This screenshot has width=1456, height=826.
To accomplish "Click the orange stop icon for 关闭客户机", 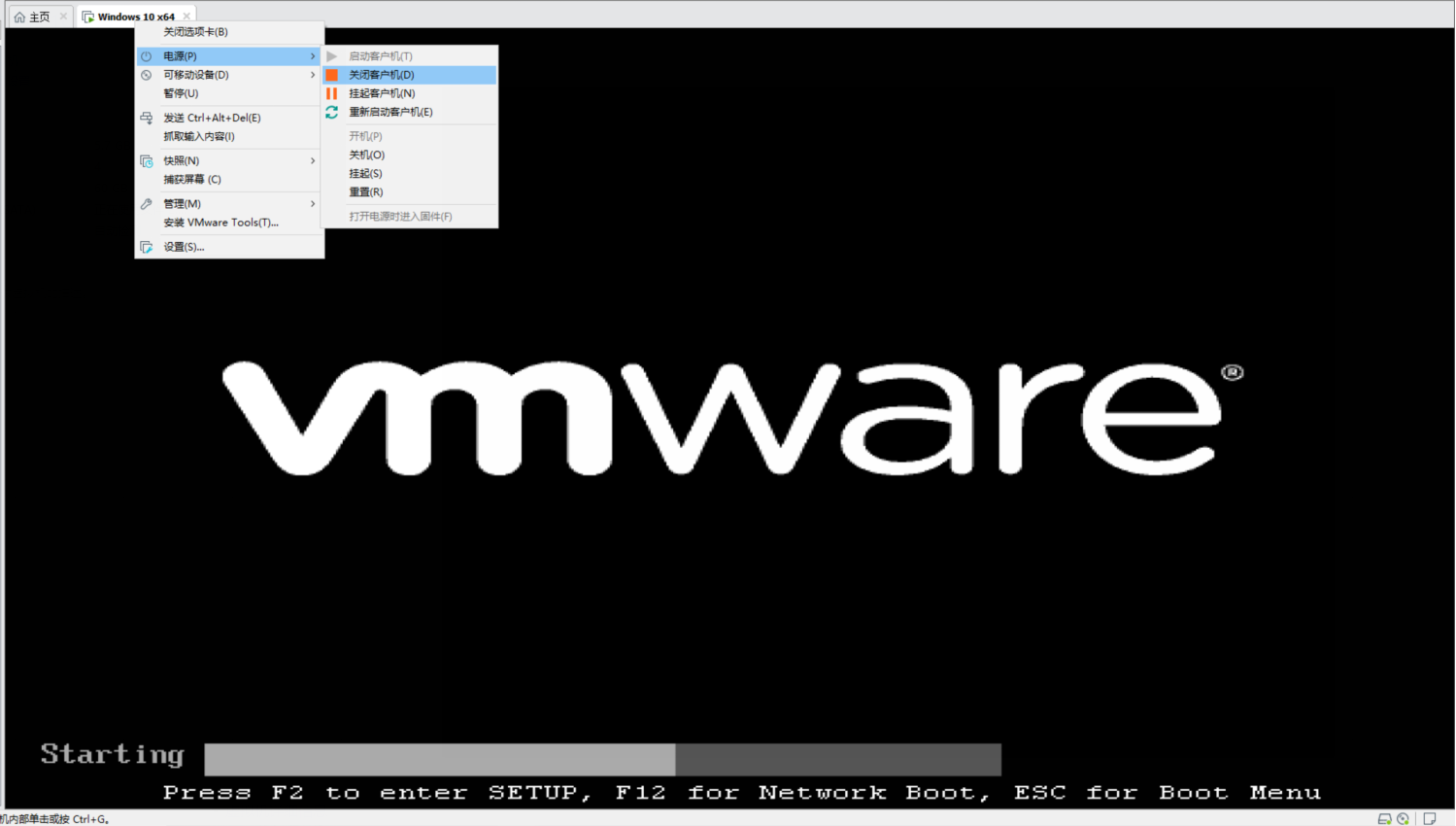I will 332,75.
